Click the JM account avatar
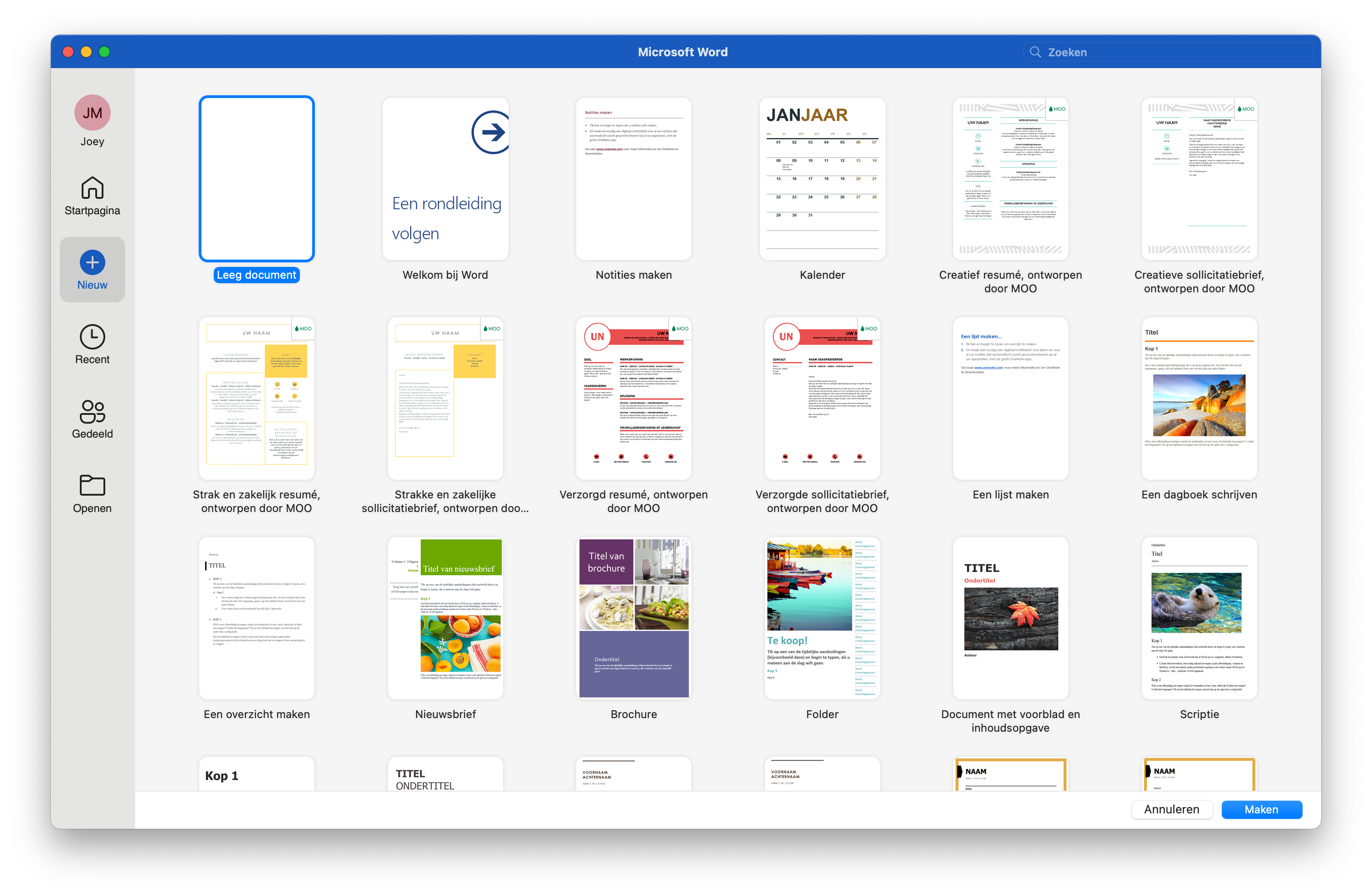 (92, 113)
